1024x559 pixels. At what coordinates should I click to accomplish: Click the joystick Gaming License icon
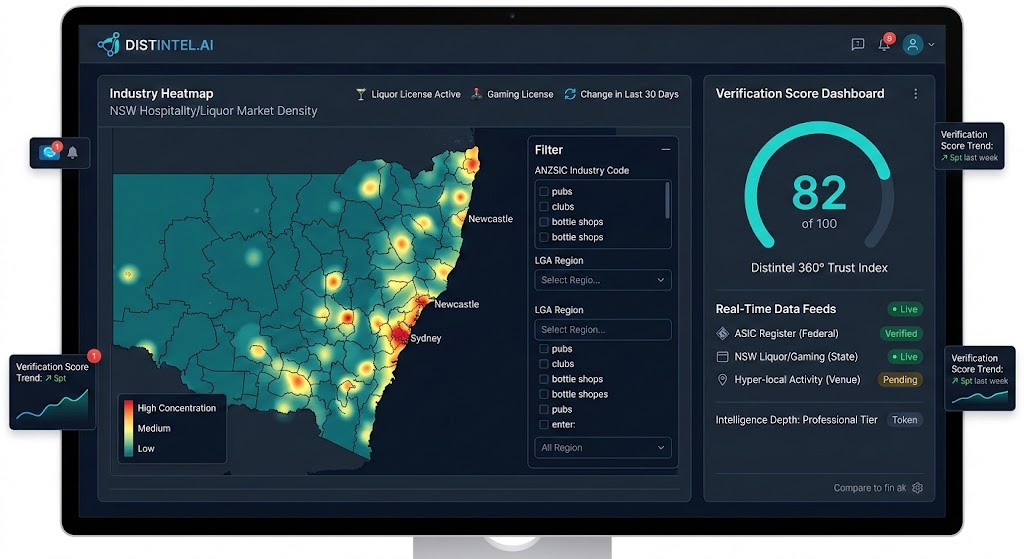point(477,94)
